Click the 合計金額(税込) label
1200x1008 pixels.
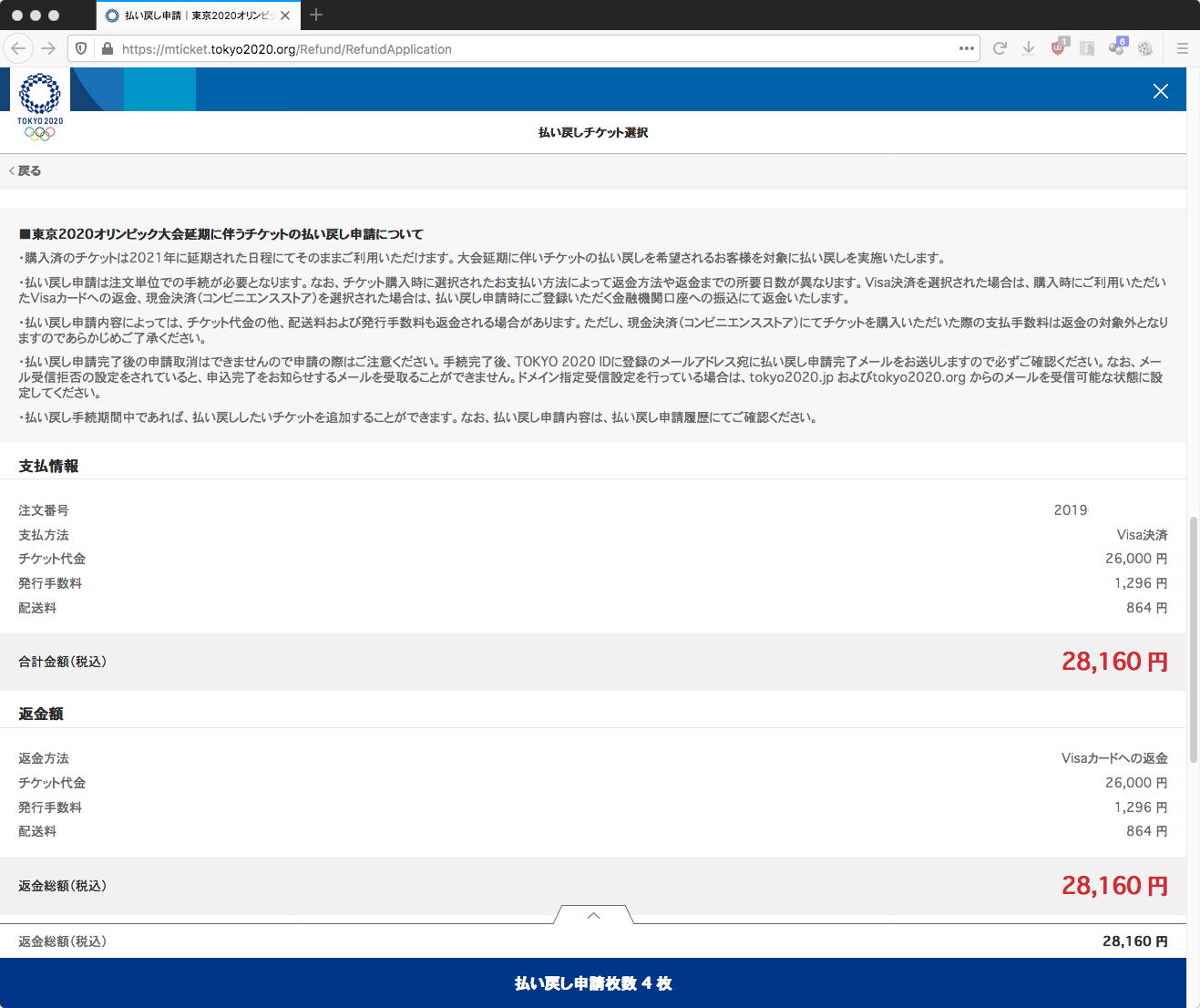click(62, 662)
